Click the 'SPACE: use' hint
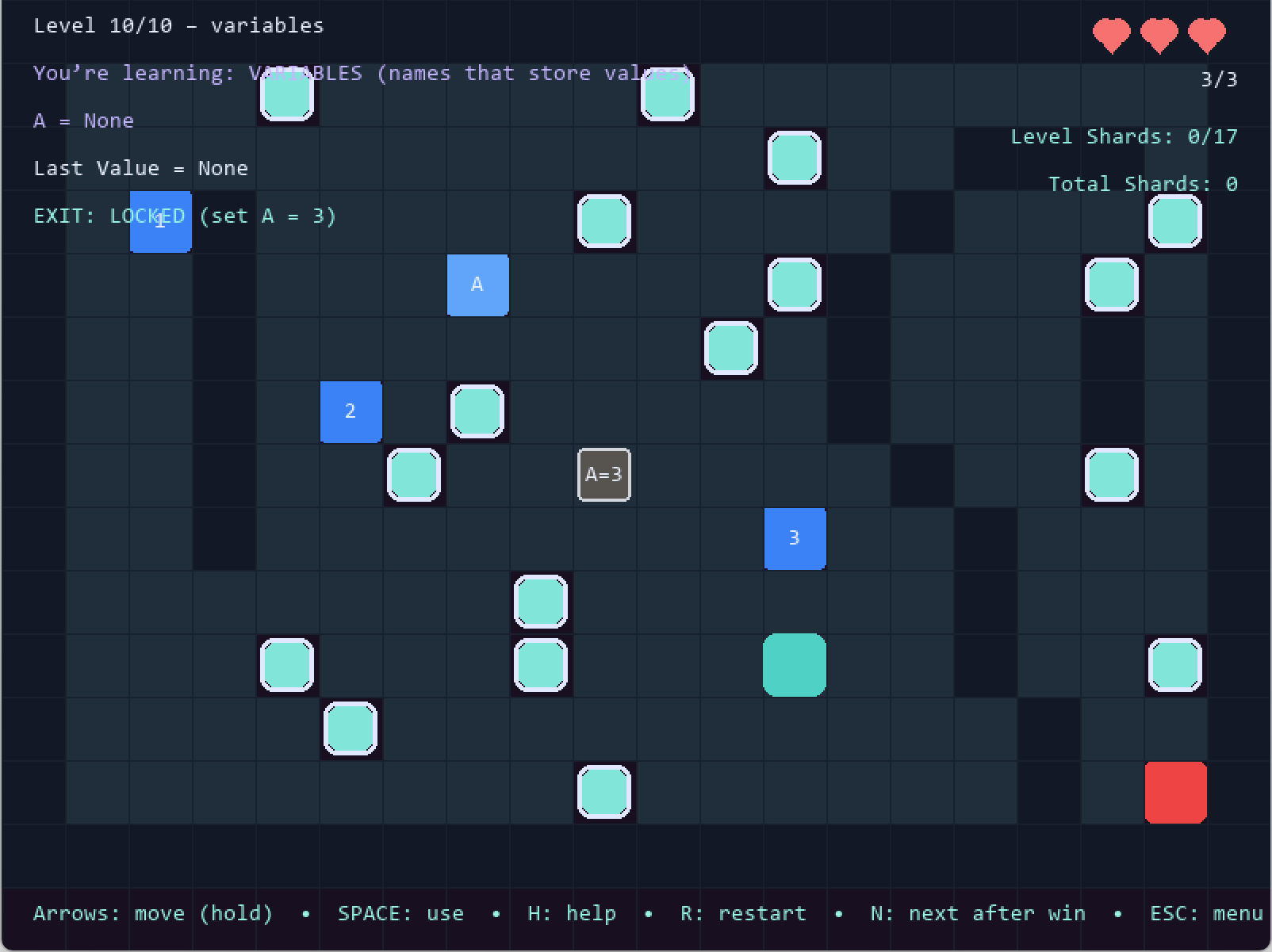 tap(401, 914)
